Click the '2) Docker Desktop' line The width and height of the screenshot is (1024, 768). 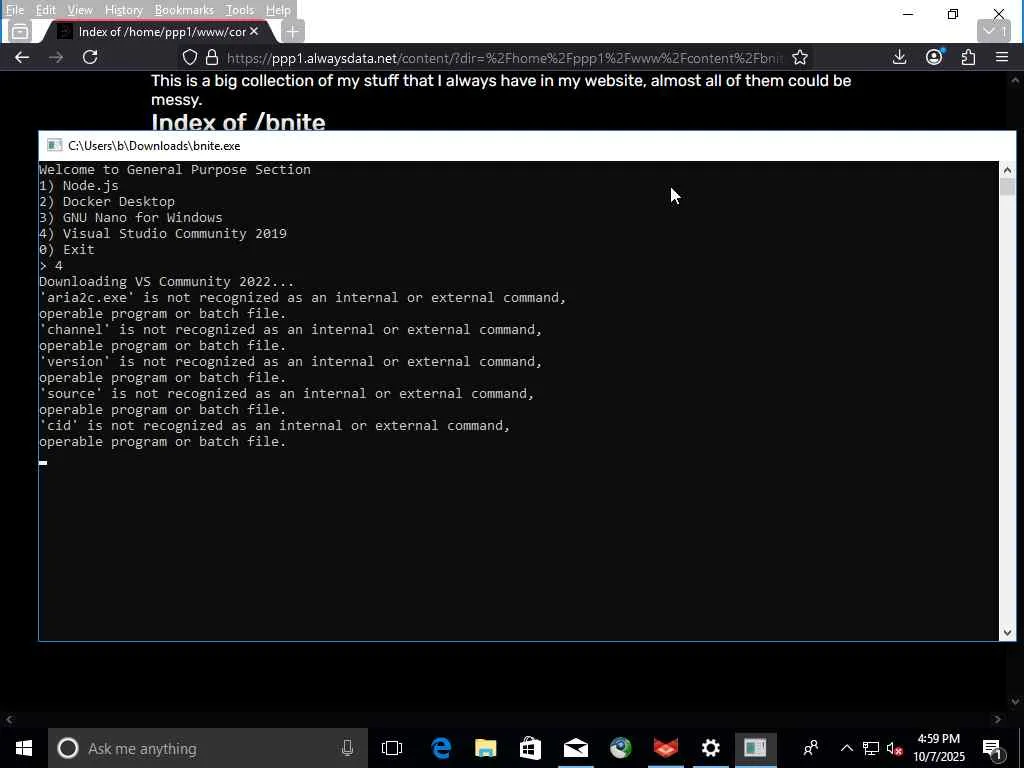click(107, 201)
